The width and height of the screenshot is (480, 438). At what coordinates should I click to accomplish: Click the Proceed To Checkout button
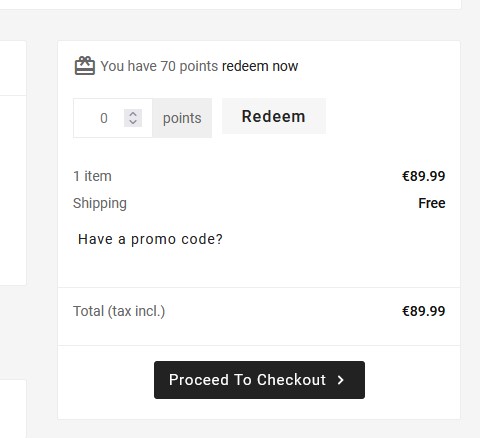pyautogui.click(x=259, y=380)
